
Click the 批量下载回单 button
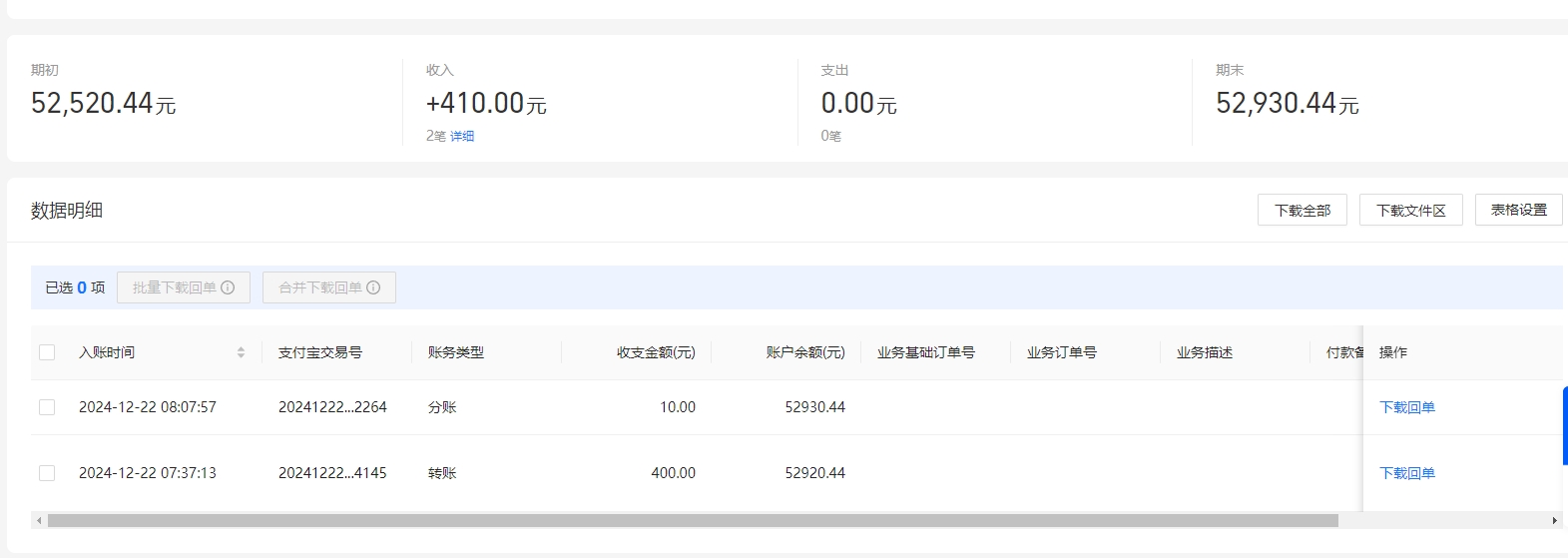point(184,287)
